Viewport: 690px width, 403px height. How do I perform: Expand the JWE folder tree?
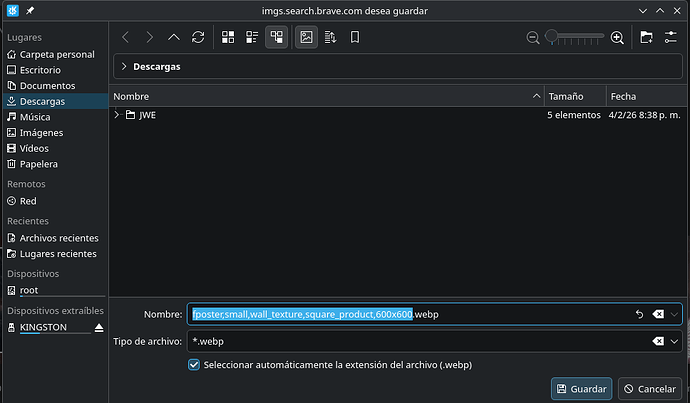[118, 115]
